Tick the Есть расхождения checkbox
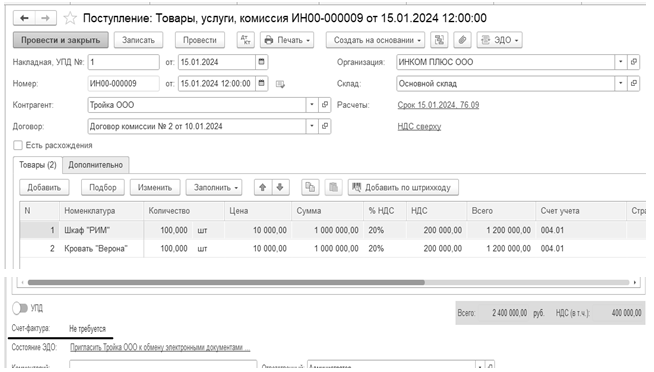This screenshot has height=372, width=654. [x=18, y=145]
